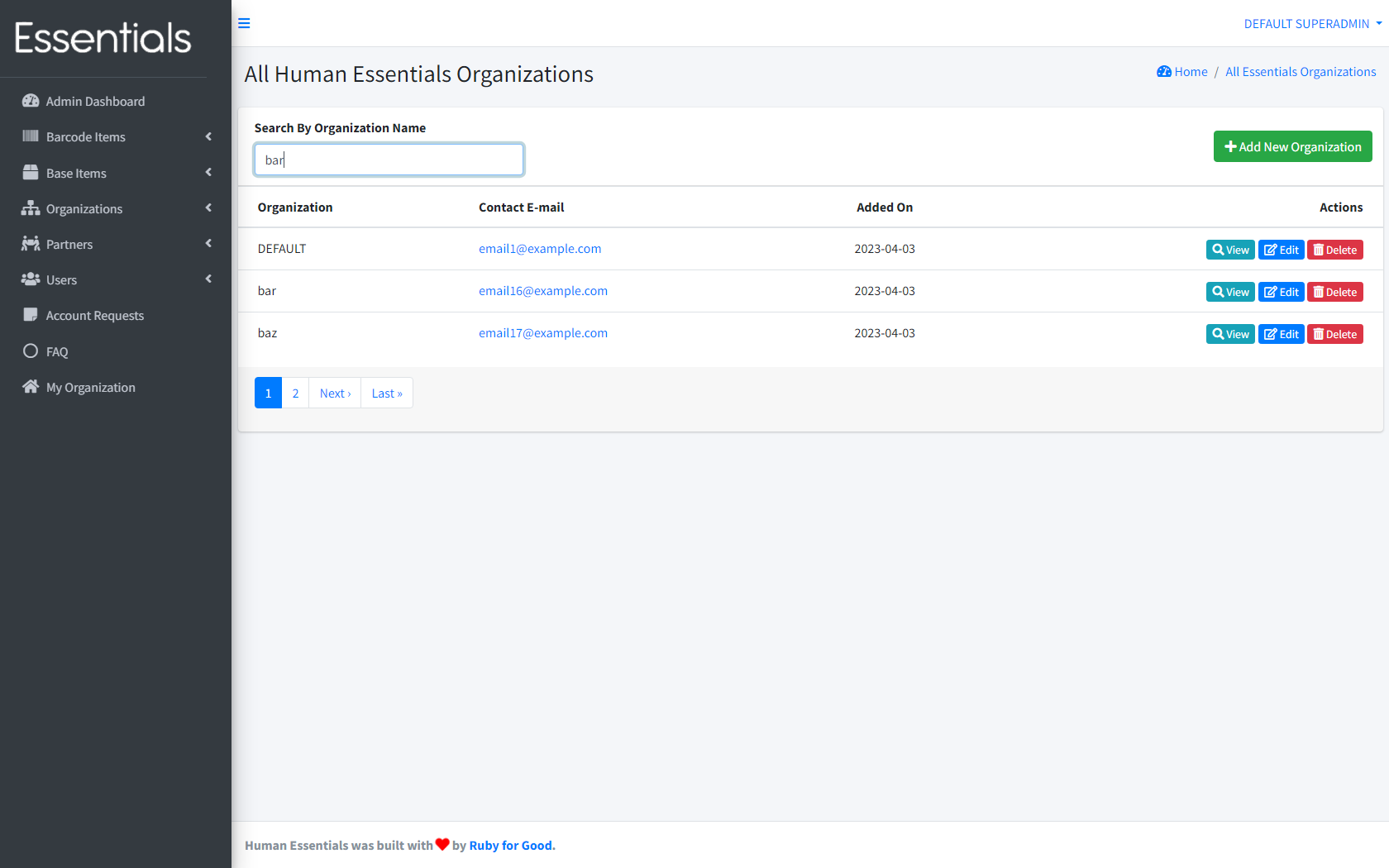Click the Admin Dashboard gauge icon

click(x=31, y=101)
